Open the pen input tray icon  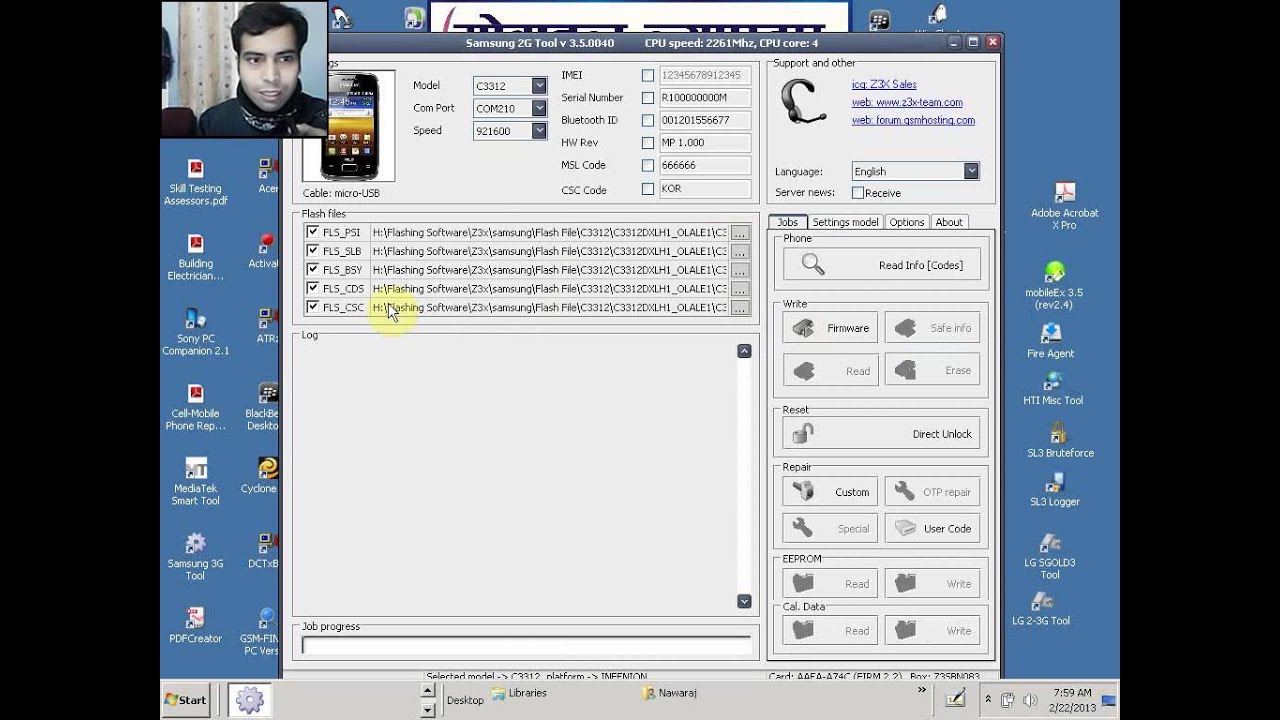[x=955, y=699]
